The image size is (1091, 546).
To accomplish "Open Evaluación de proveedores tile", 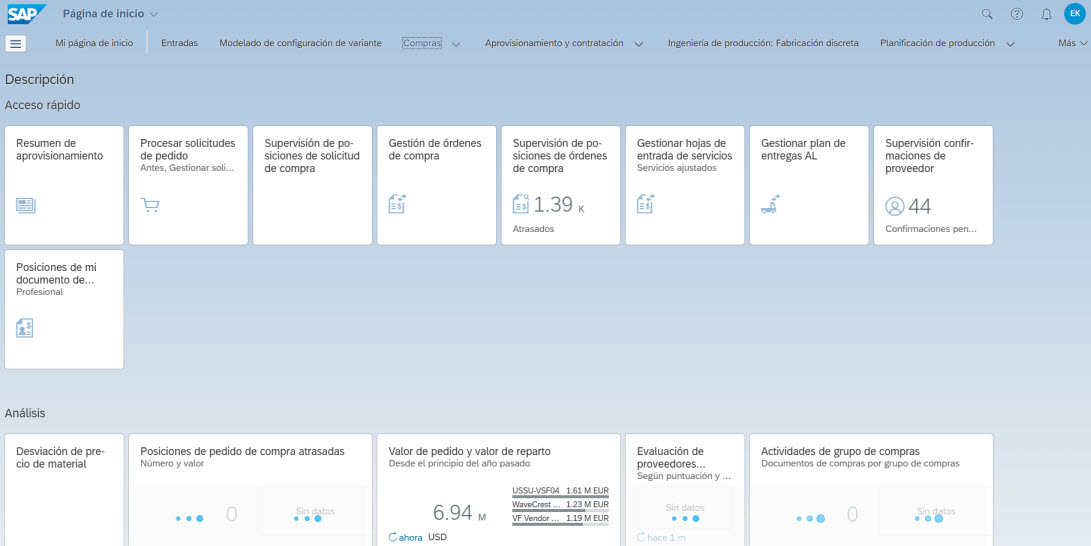I will click(685, 490).
